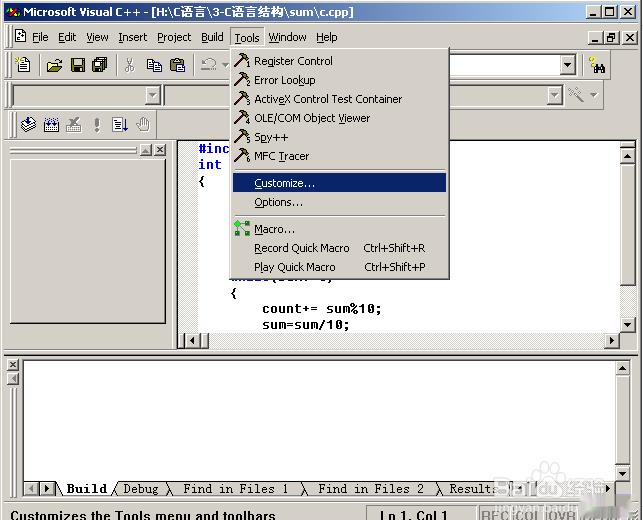Click the Build icon in build toolbar

(51, 124)
